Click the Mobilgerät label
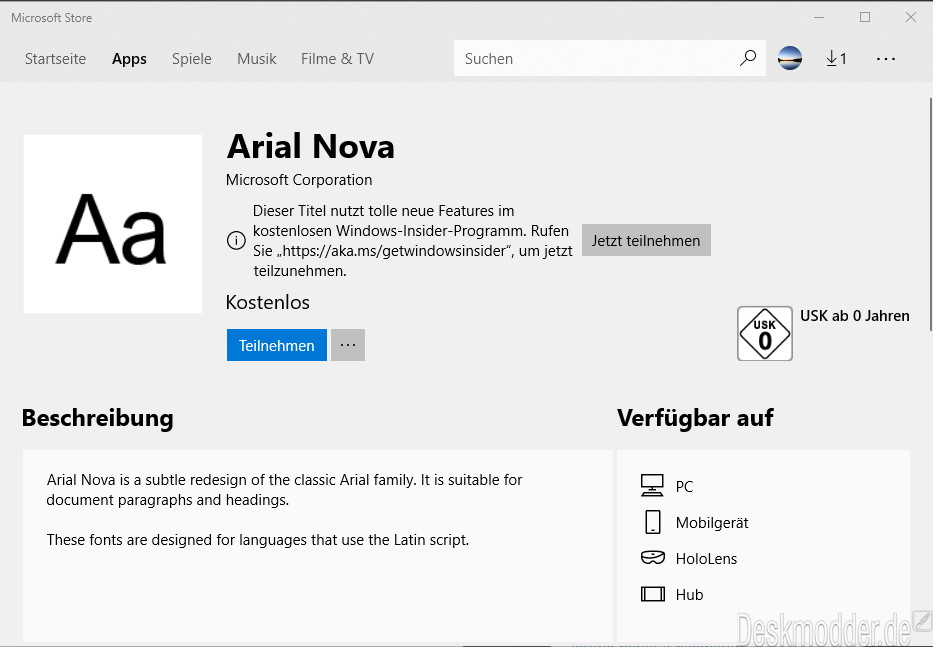Viewport: 933px width, 647px height. (x=712, y=523)
